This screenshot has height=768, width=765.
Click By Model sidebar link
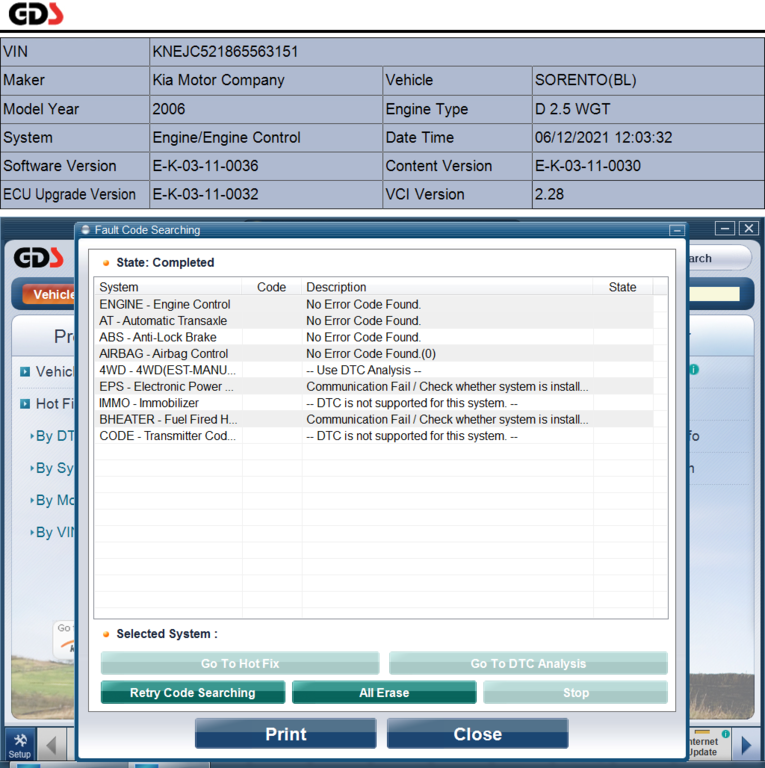(x=52, y=500)
